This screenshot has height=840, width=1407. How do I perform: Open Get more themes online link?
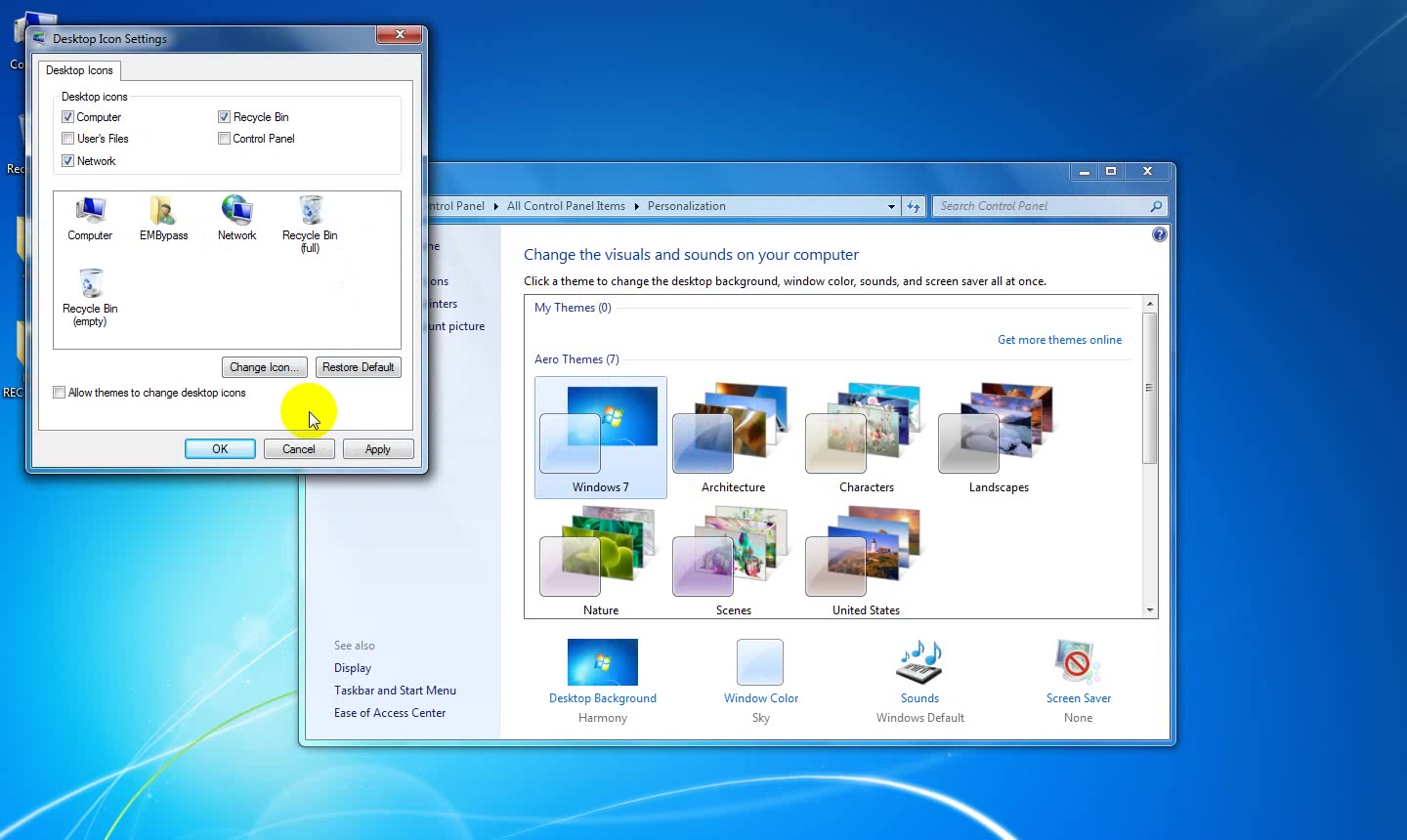pos(1059,340)
